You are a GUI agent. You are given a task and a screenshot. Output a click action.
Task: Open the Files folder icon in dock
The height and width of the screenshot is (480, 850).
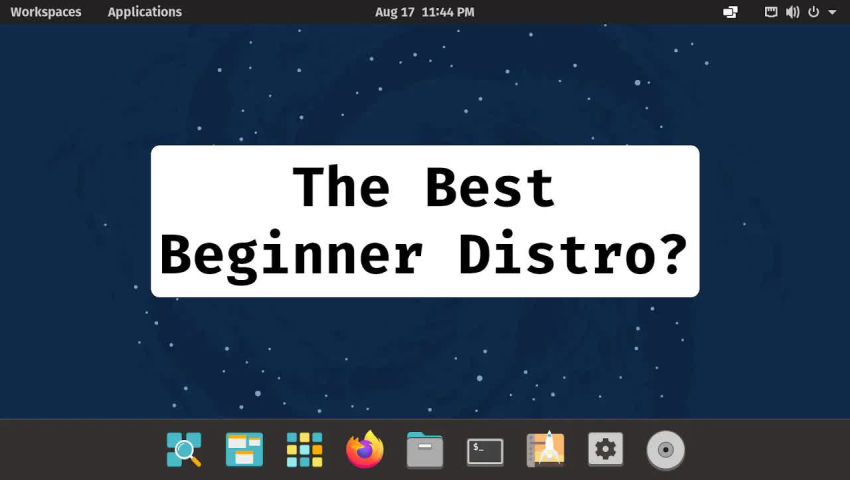click(425, 450)
